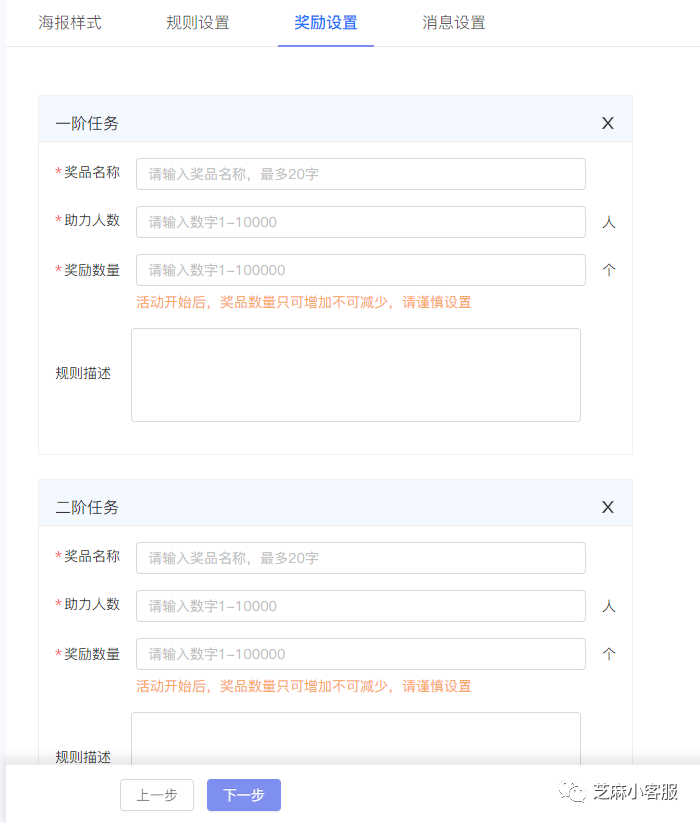Click the 奖励数量 input in 二阶任务
The width and height of the screenshot is (700, 823).
[361, 654]
